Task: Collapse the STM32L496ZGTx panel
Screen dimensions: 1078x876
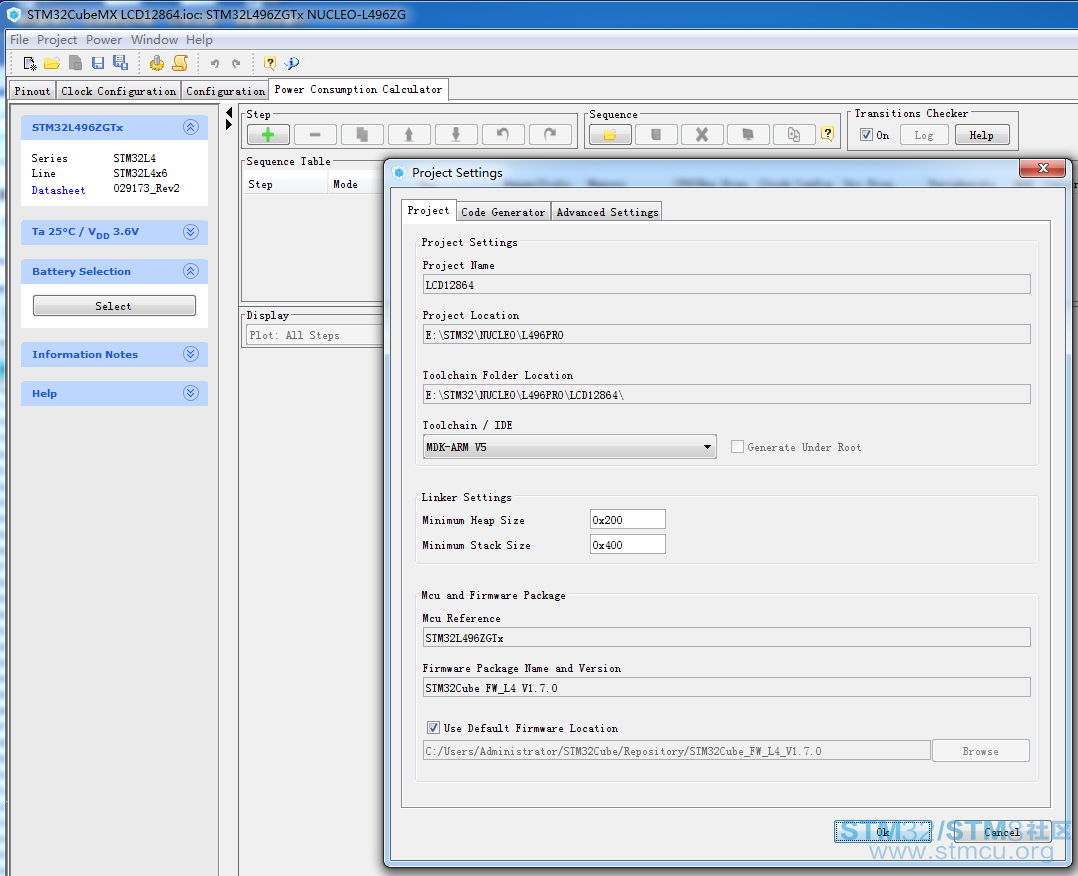Action: [191, 127]
